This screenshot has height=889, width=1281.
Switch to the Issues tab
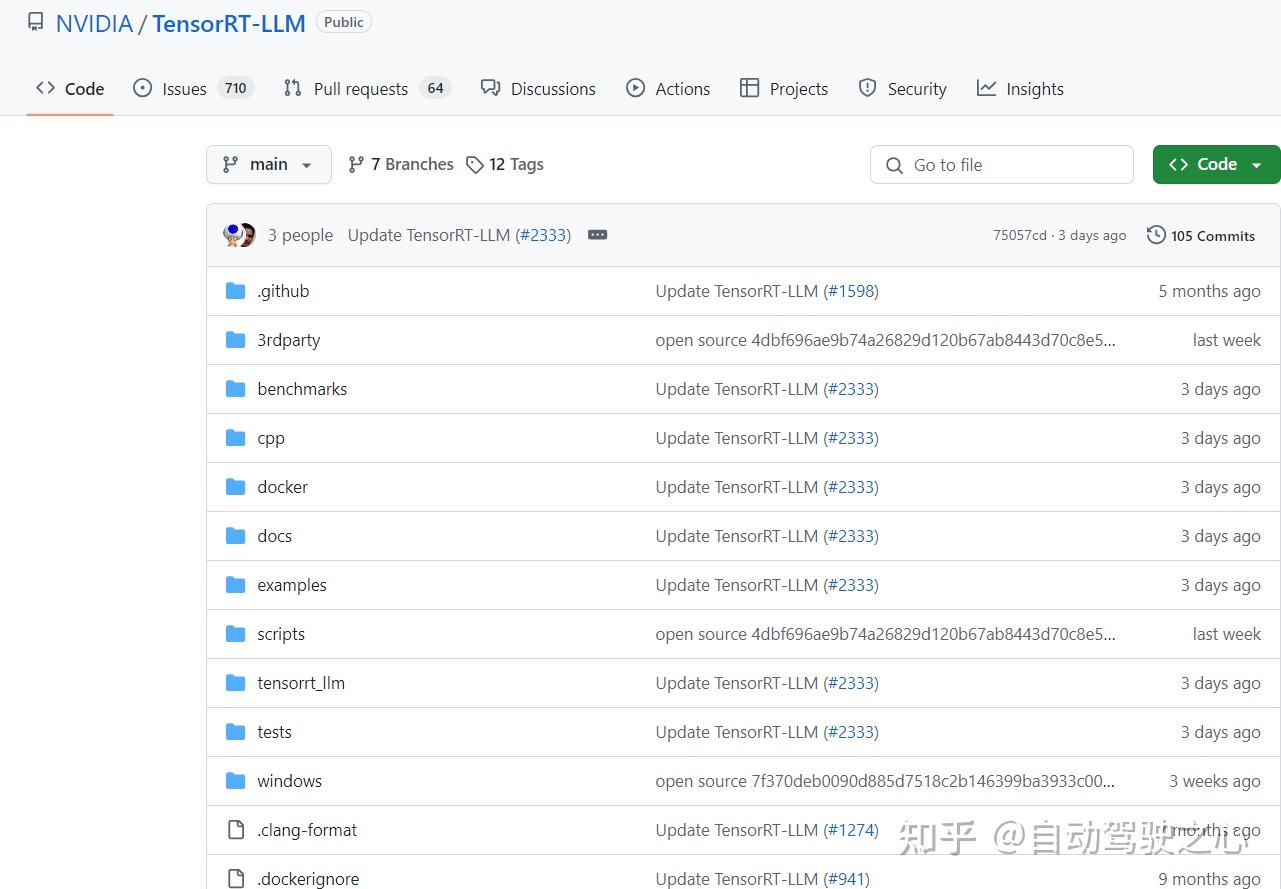tap(193, 89)
